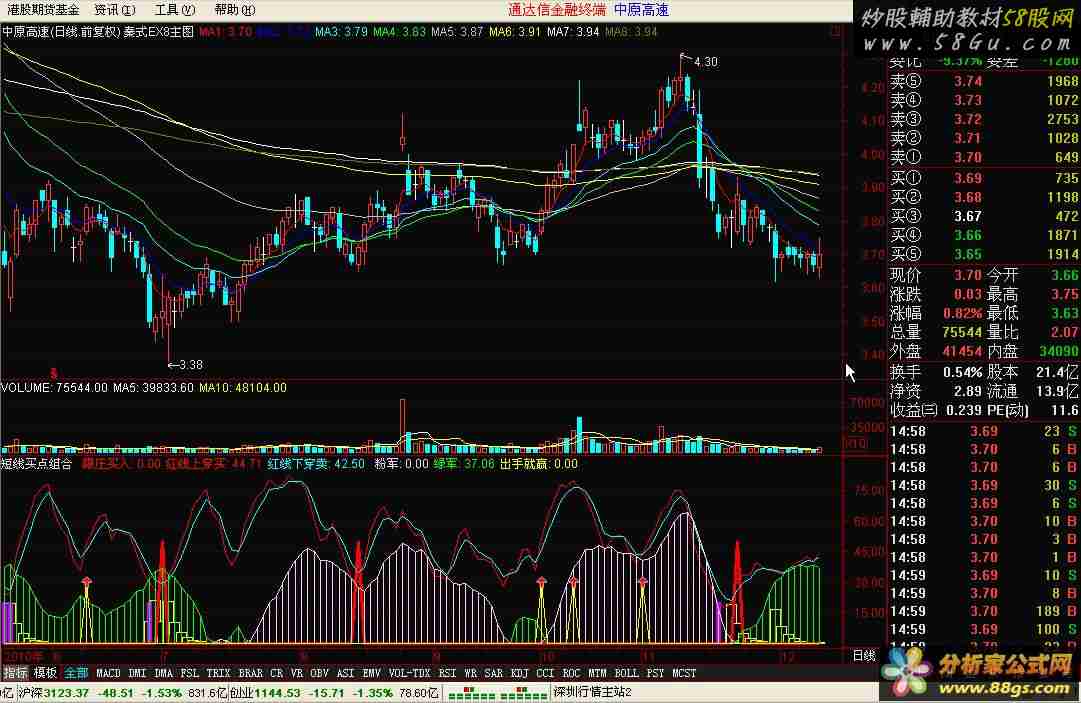The image size is (1081, 703).
Task: Select the BRAR indicator
Action: point(250,673)
